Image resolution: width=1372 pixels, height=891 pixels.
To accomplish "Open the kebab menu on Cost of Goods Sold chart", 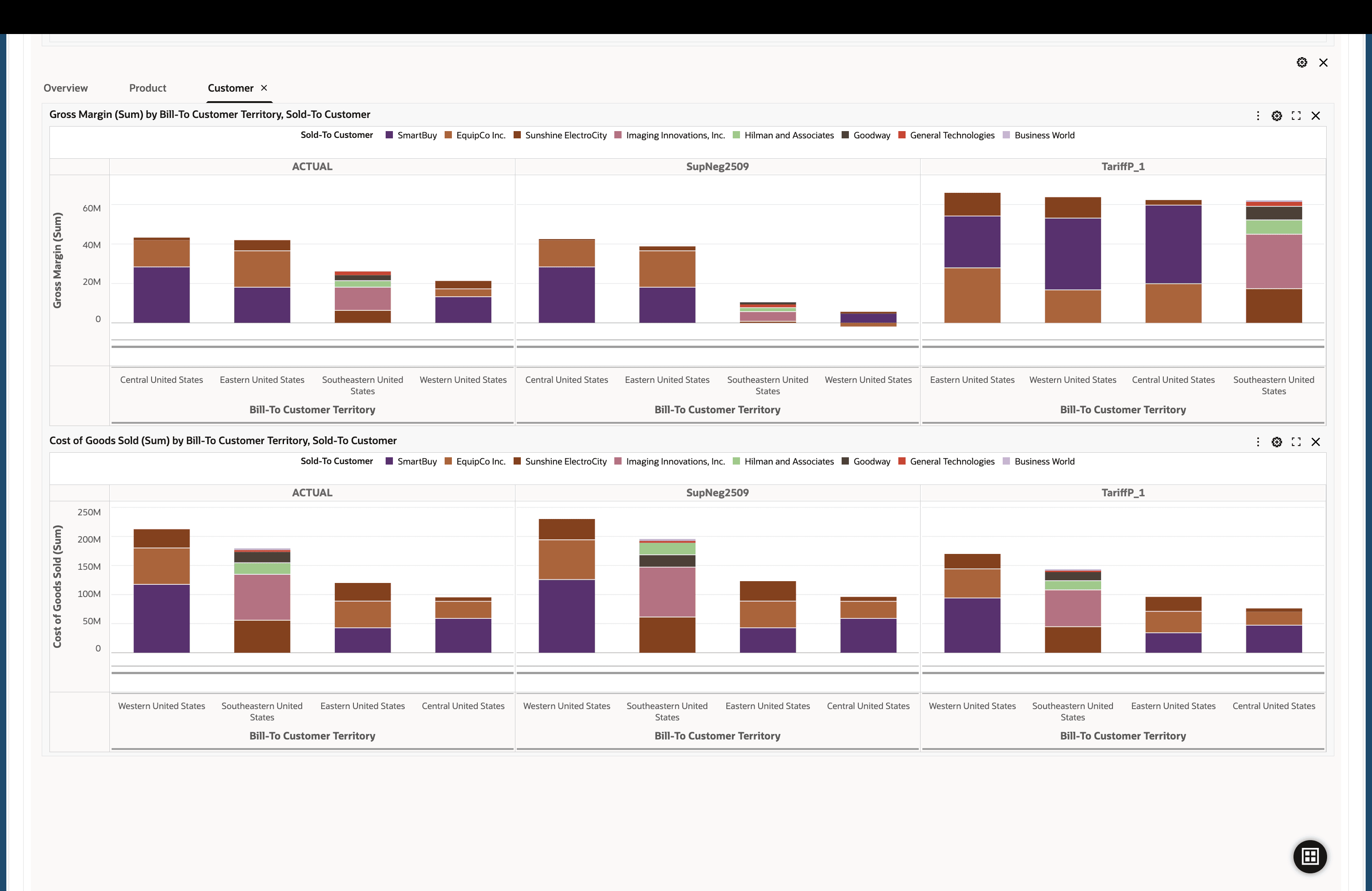I will [x=1258, y=441].
